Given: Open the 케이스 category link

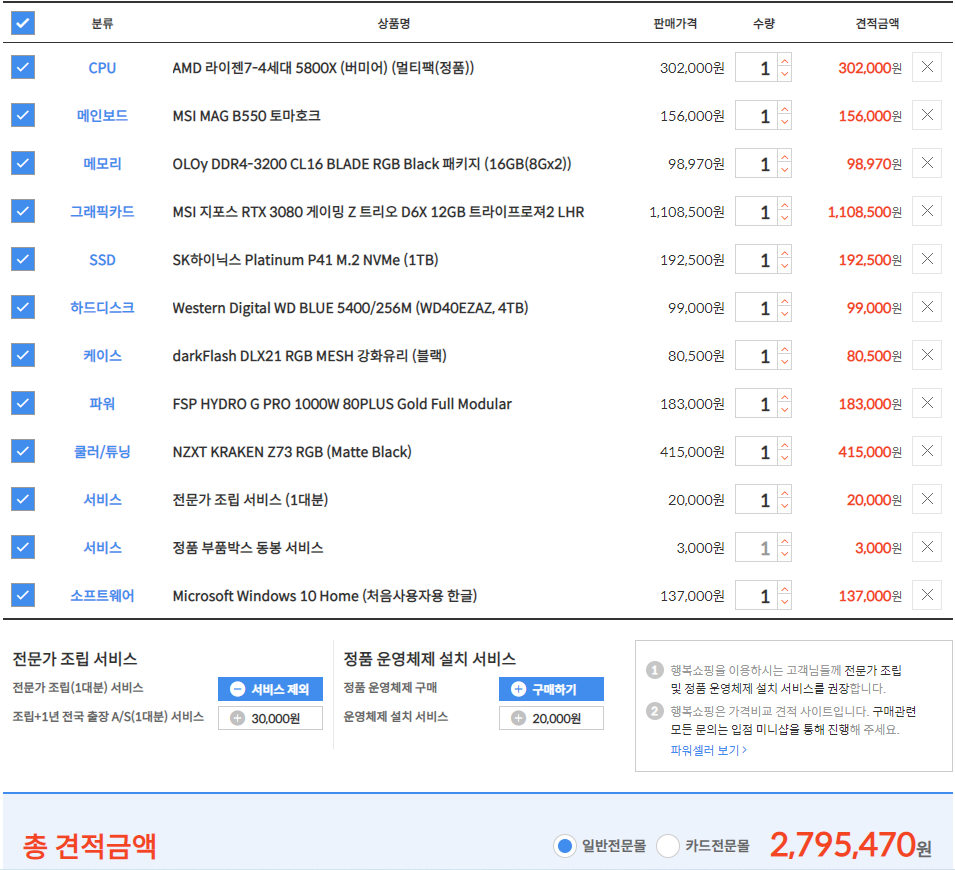Looking at the screenshot, I should coord(102,356).
